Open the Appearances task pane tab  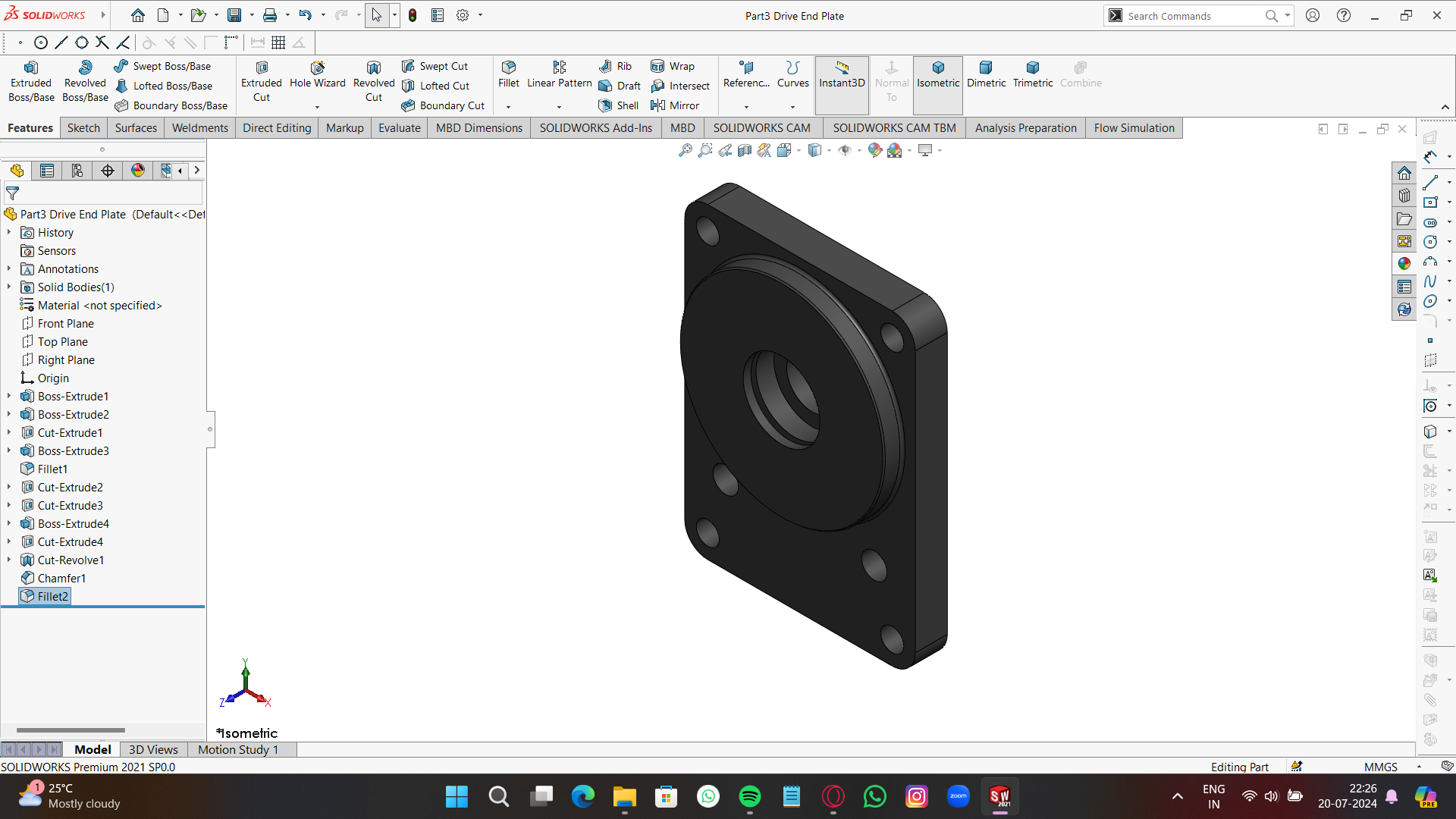point(1404,263)
